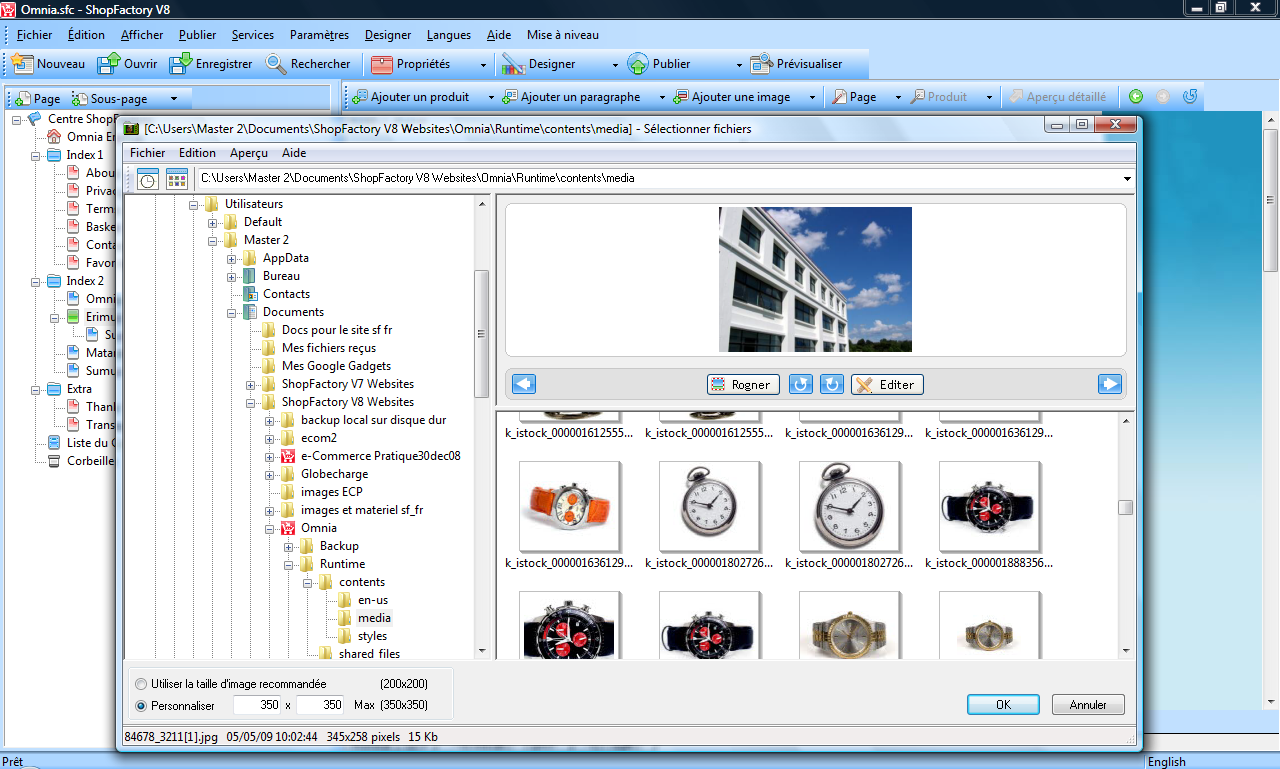Expand the Backup folder under Omnia
Viewport: 1280px width, 769px height.
[x=289, y=546]
